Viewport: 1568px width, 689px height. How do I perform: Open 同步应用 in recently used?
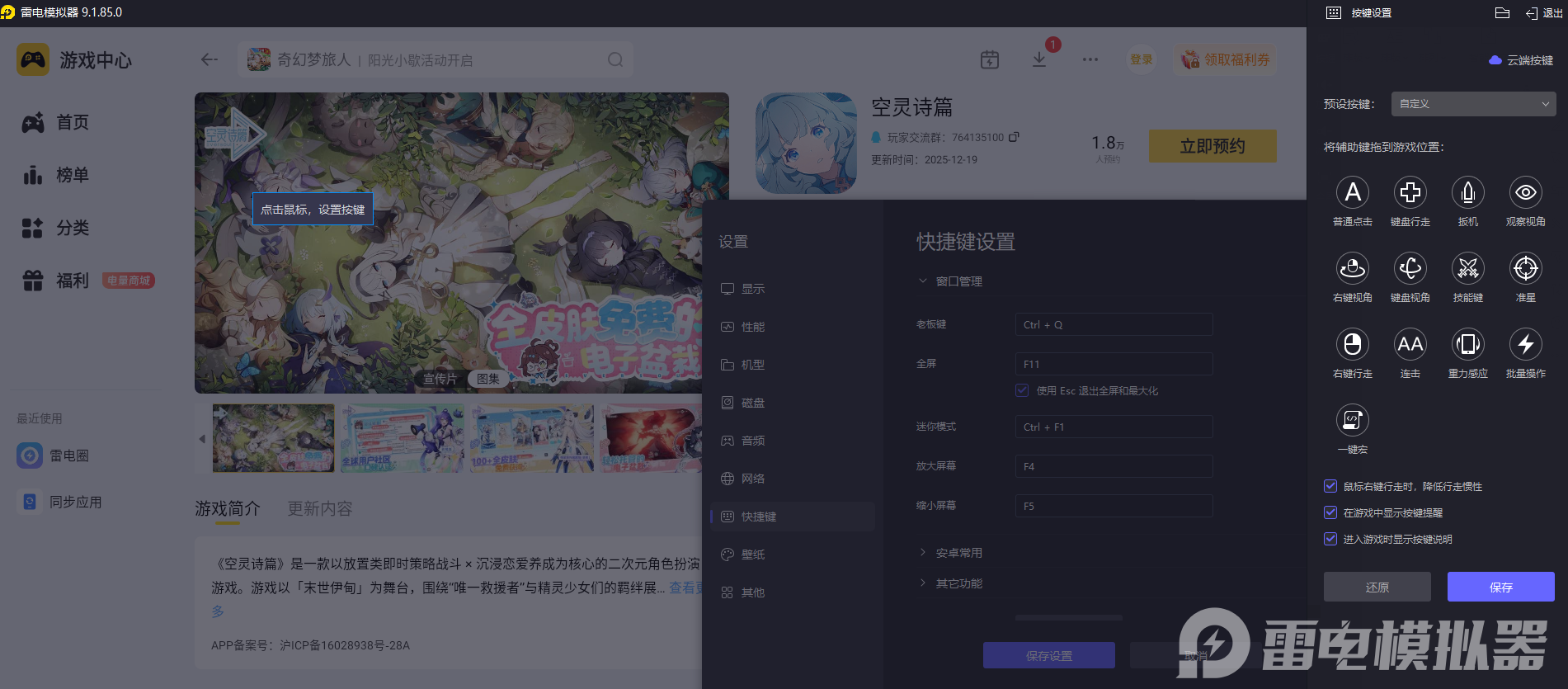[60, 502]
